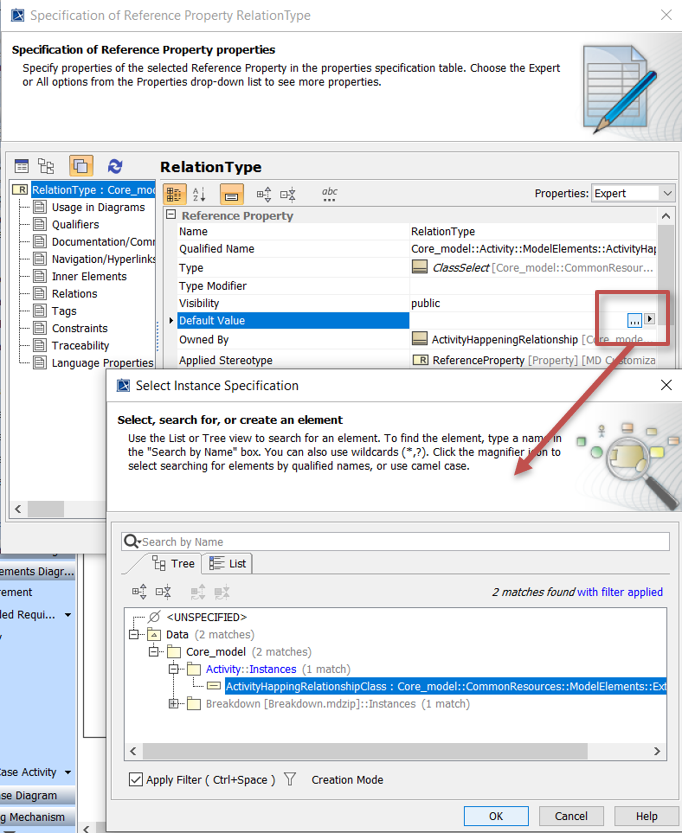Collapse the Core_model folder node
This screenshot has width=683, height=833.
click(x=154, y=652)
